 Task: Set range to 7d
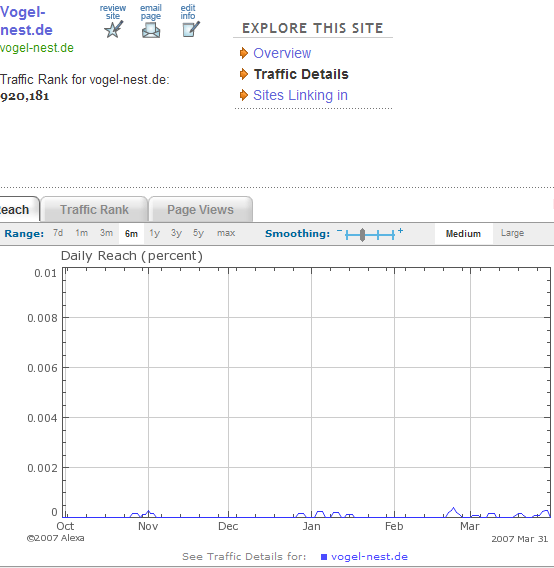[x=58, y=233]
